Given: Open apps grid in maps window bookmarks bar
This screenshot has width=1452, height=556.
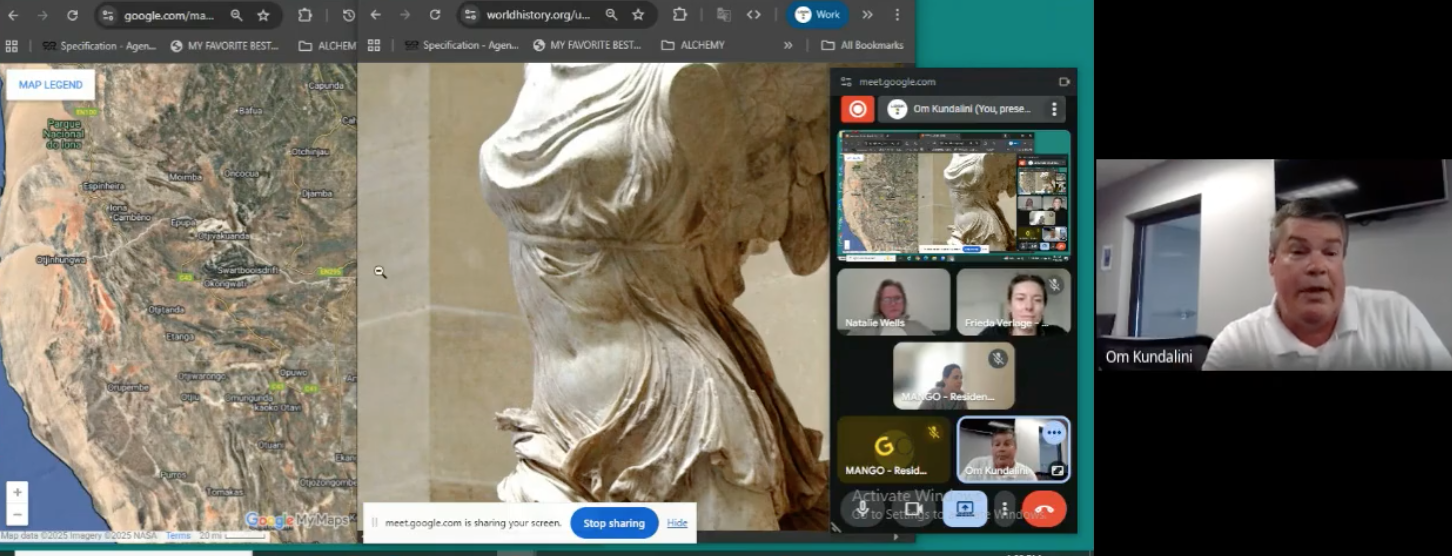Looking at the screenshot, I should click(x=12, y=45).
